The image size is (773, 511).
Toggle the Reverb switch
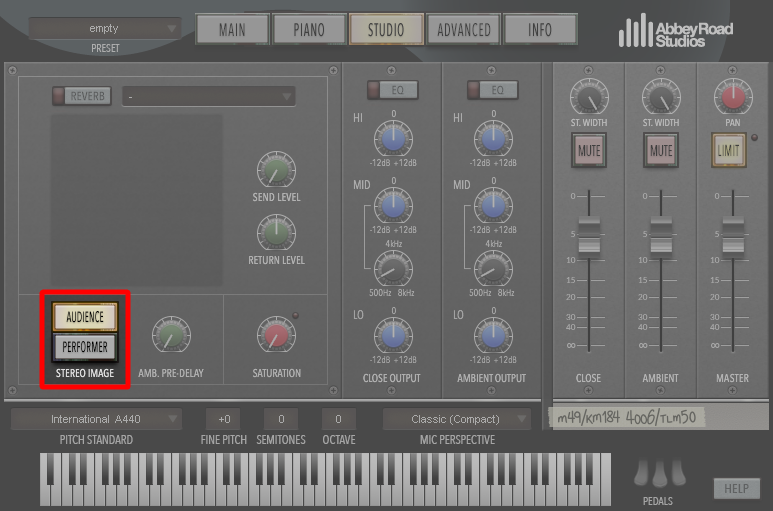tap(82, 96)
